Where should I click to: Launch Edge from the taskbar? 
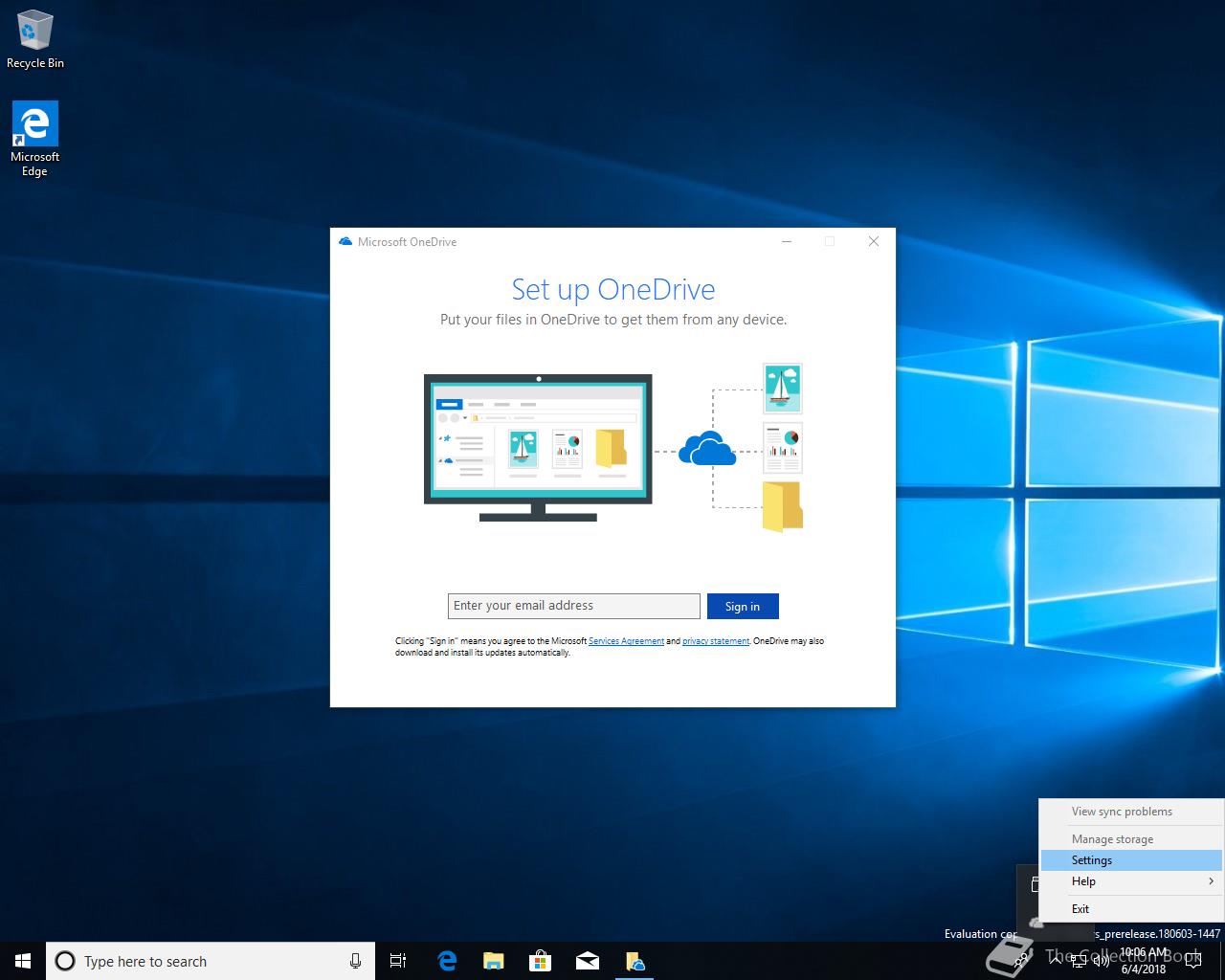pos(447,961)
